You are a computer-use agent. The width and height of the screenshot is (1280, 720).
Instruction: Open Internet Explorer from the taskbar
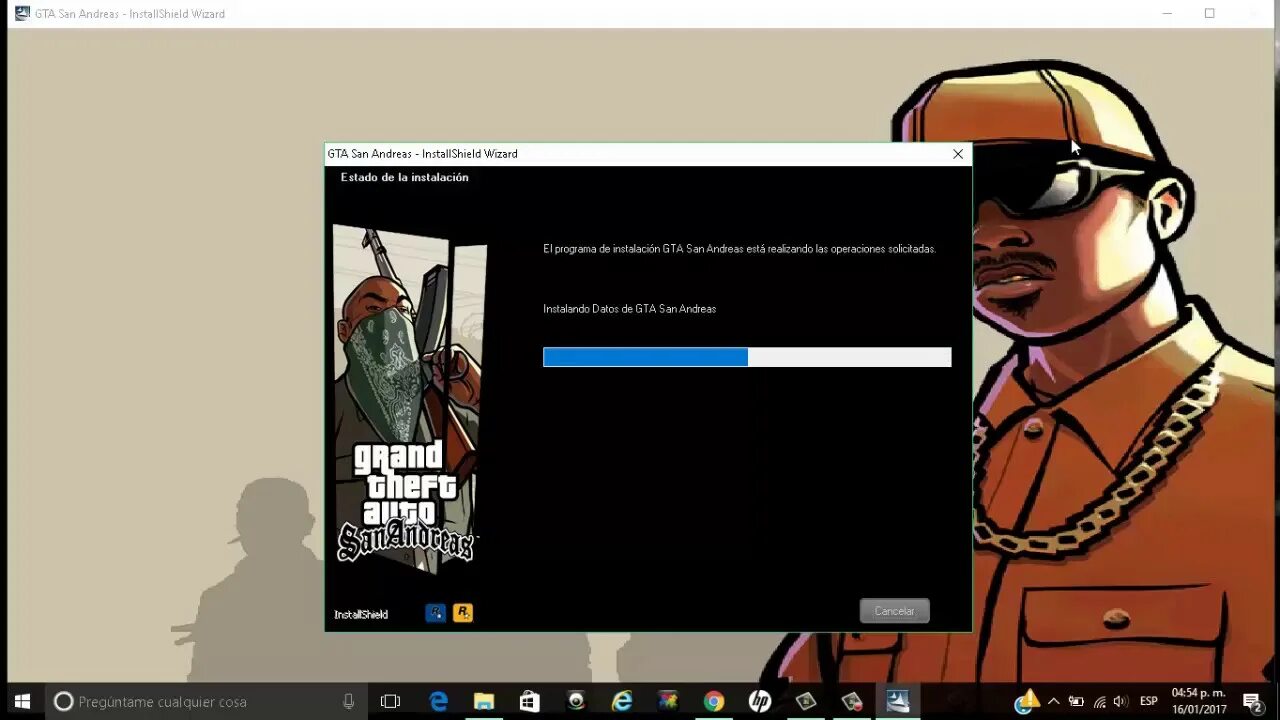(x=622, y=701)
